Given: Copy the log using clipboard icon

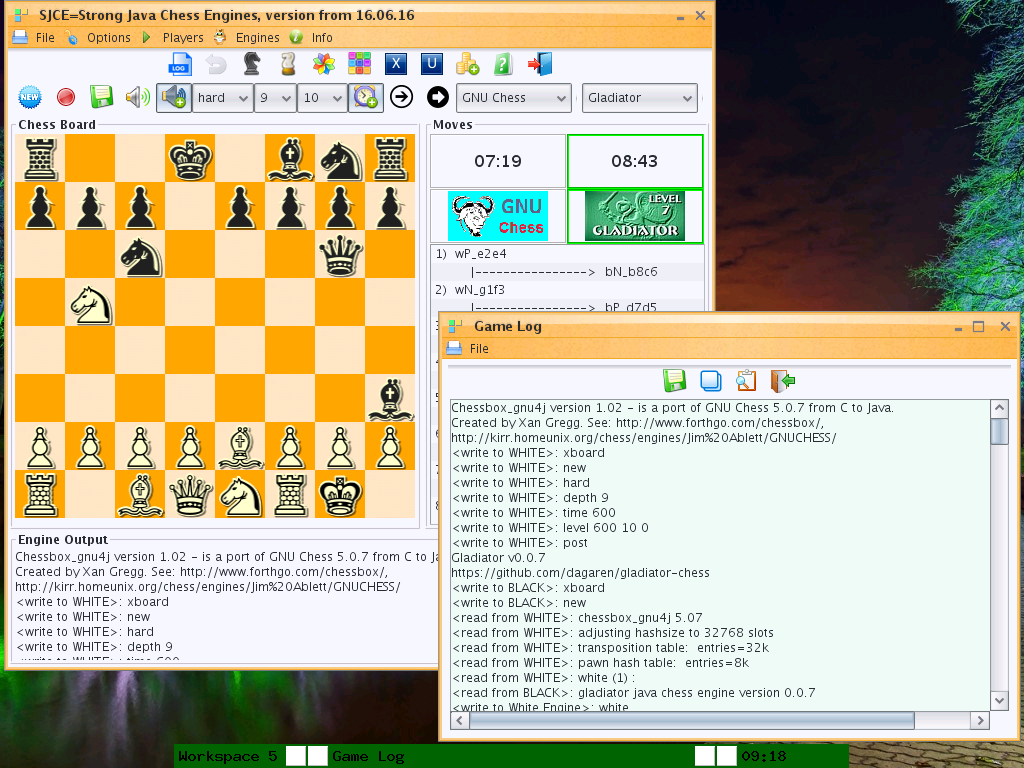Looking at the screenshot, I should click(x=711, y=381).
